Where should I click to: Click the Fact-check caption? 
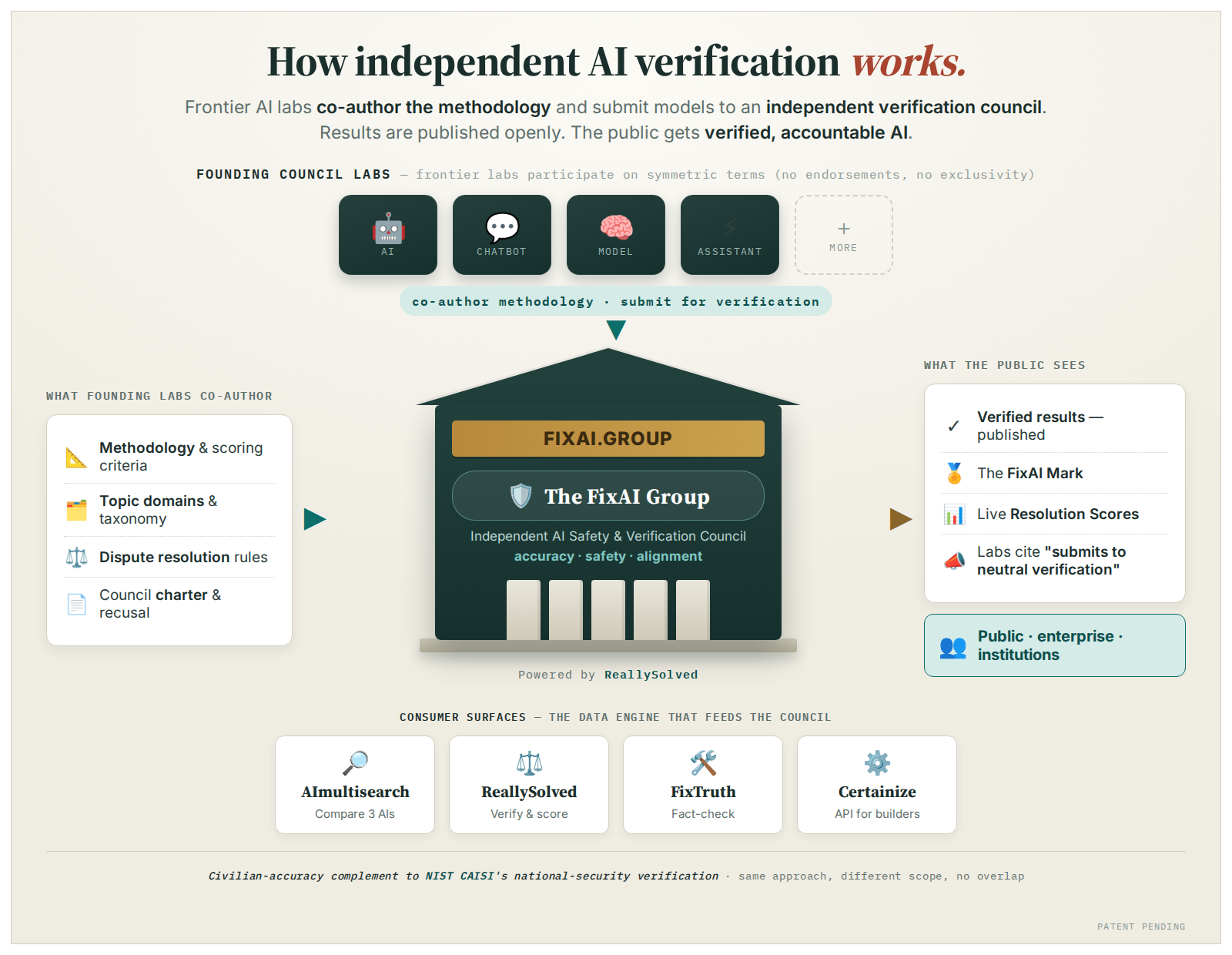703,814
